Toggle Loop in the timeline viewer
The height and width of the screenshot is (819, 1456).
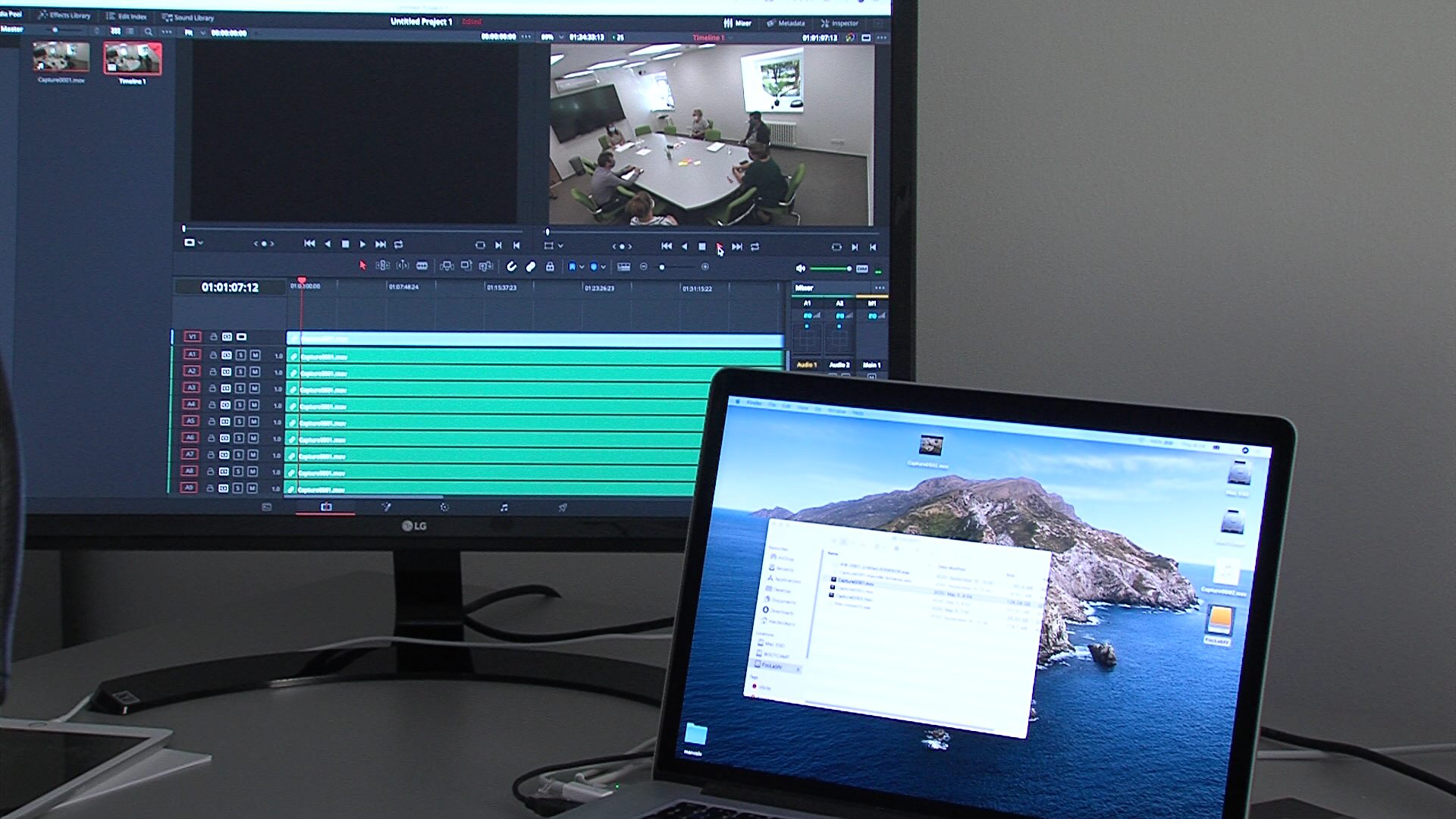755,246
